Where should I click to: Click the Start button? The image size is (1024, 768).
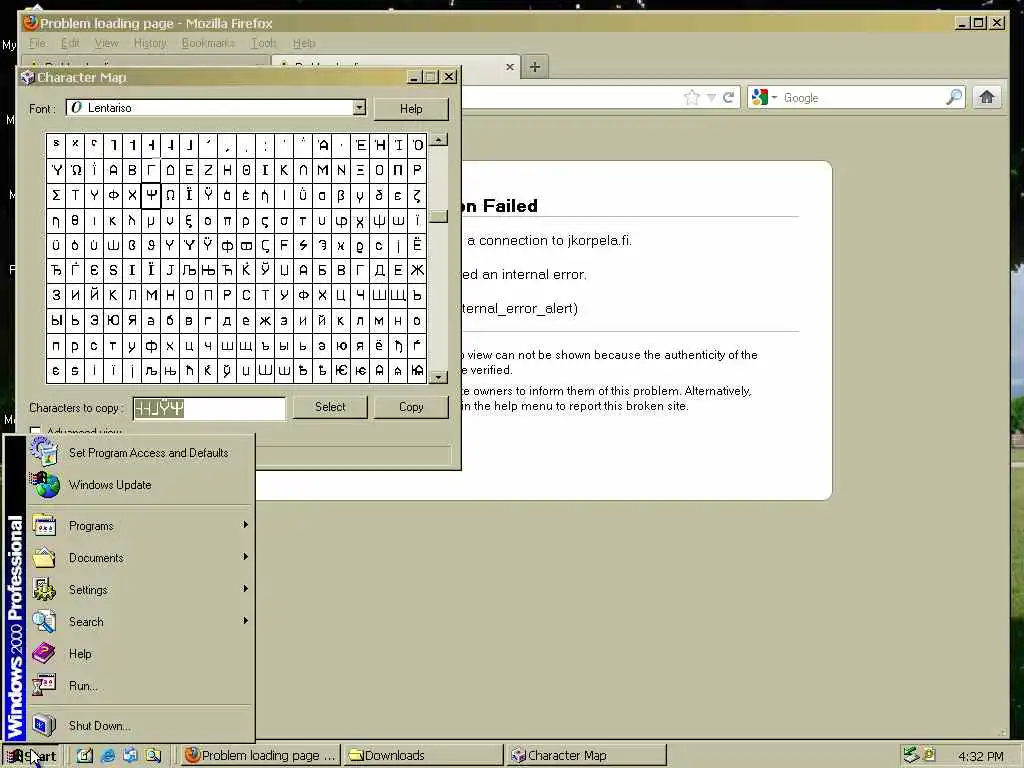pyautogui.click(x=31, y=756)
